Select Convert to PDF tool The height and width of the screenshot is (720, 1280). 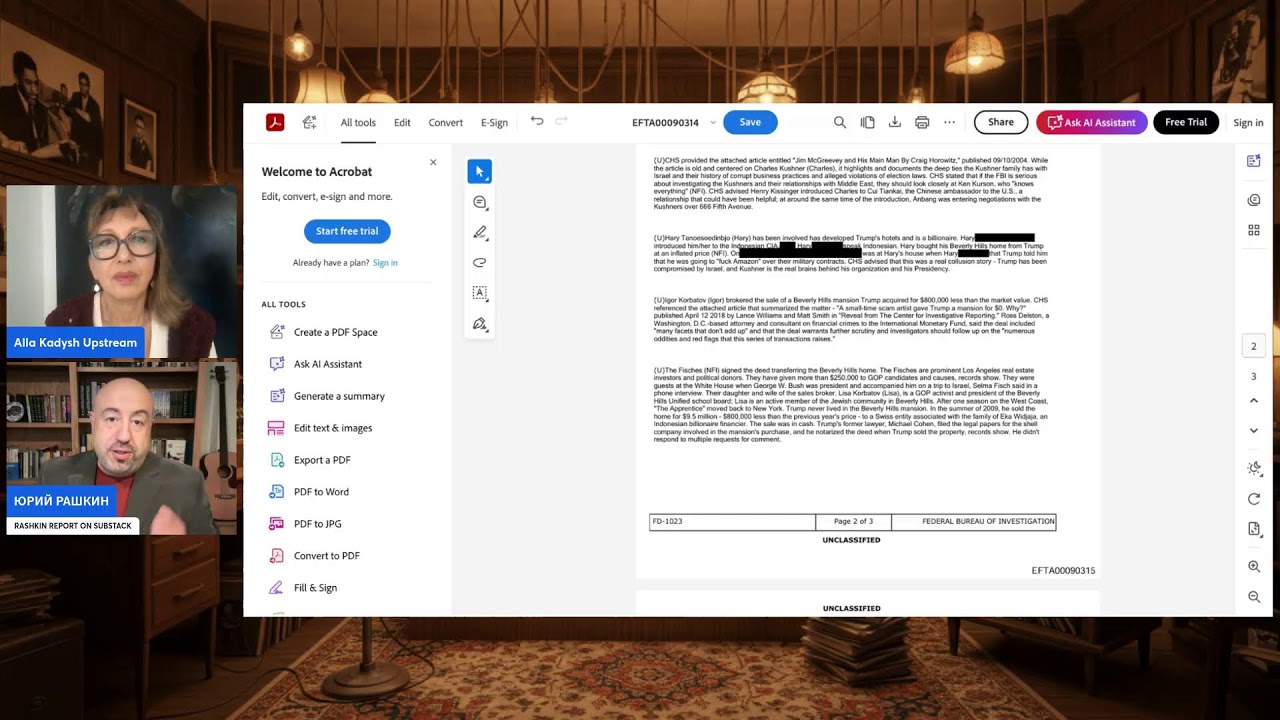tap(327, 556)
